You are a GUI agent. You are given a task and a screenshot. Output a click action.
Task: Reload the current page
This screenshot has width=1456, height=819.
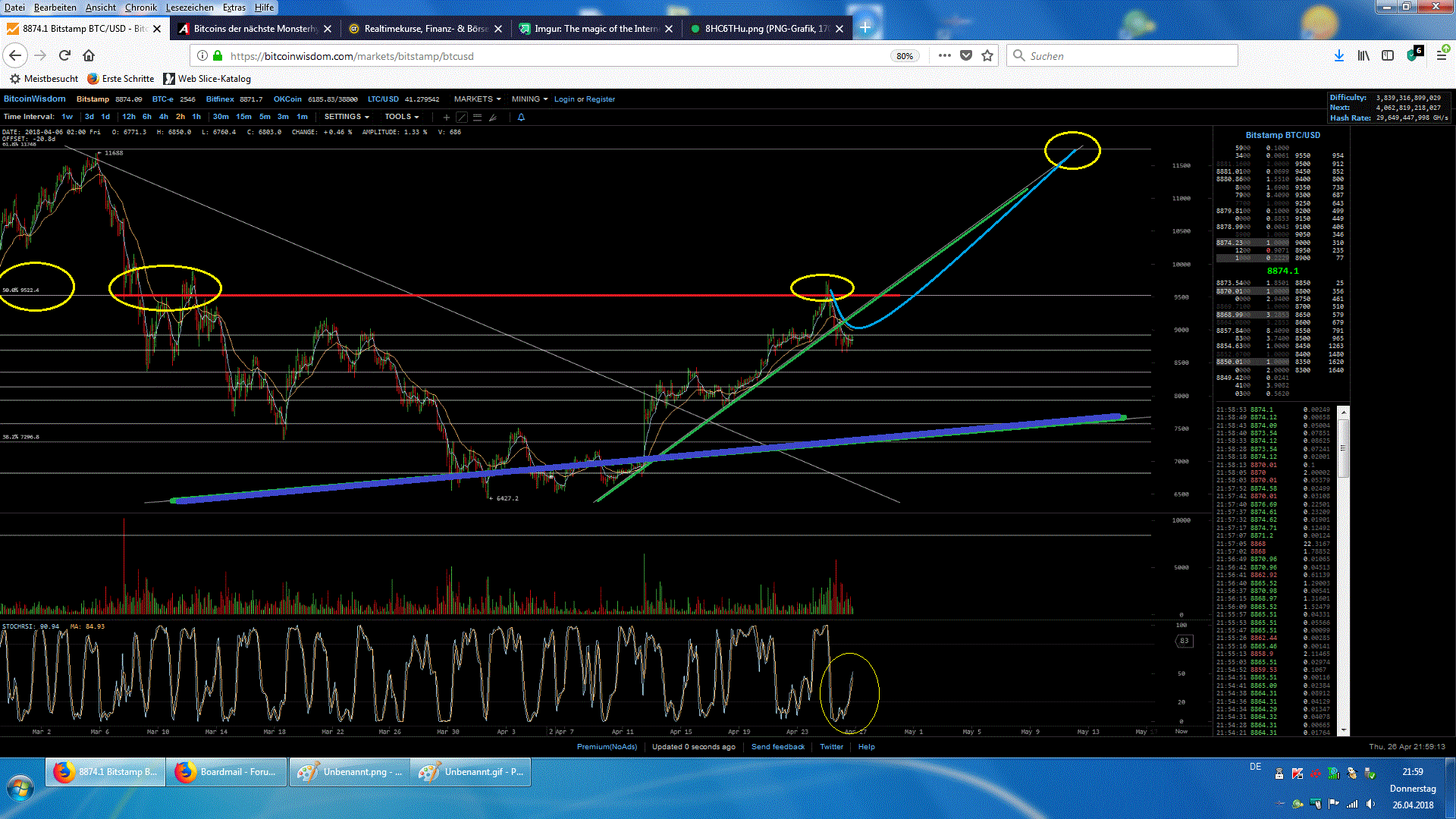pos(64,55)
